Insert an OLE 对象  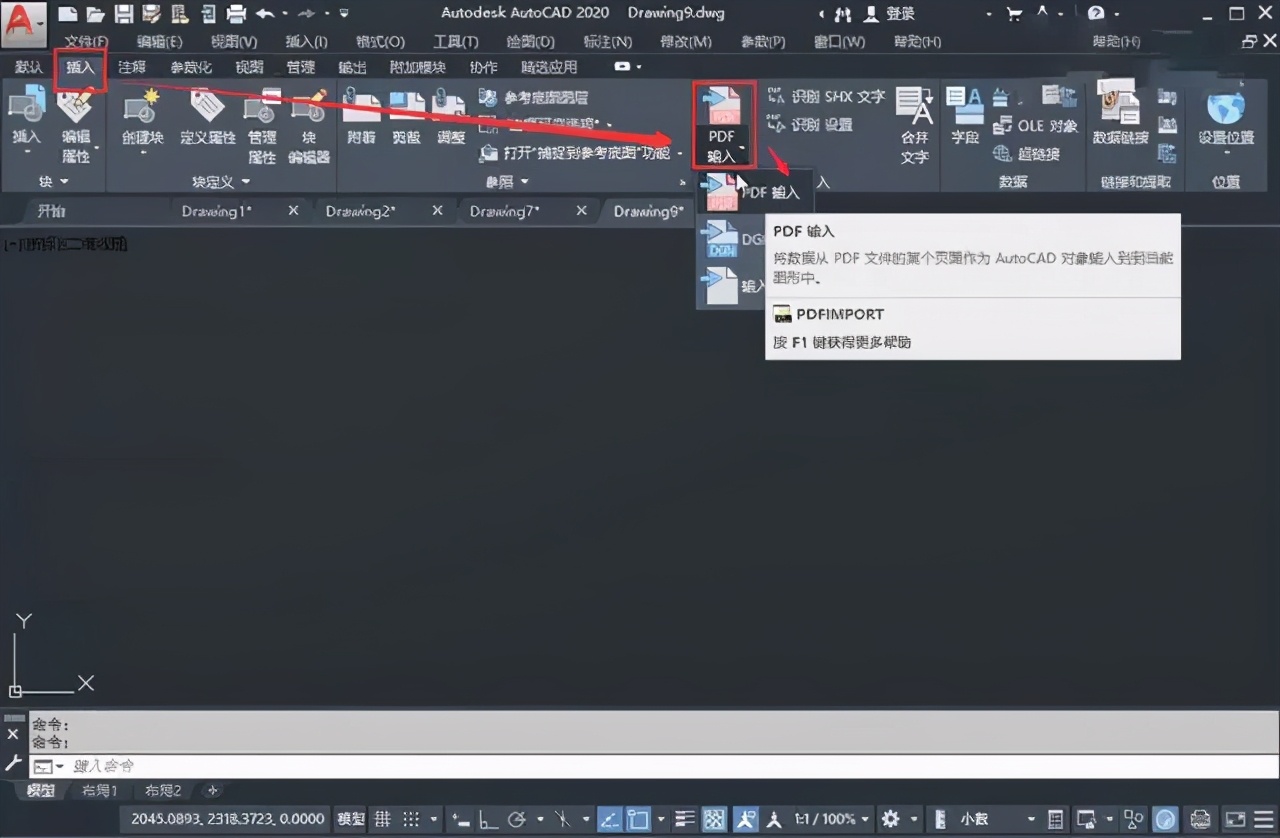click(x=1035, y=126)
